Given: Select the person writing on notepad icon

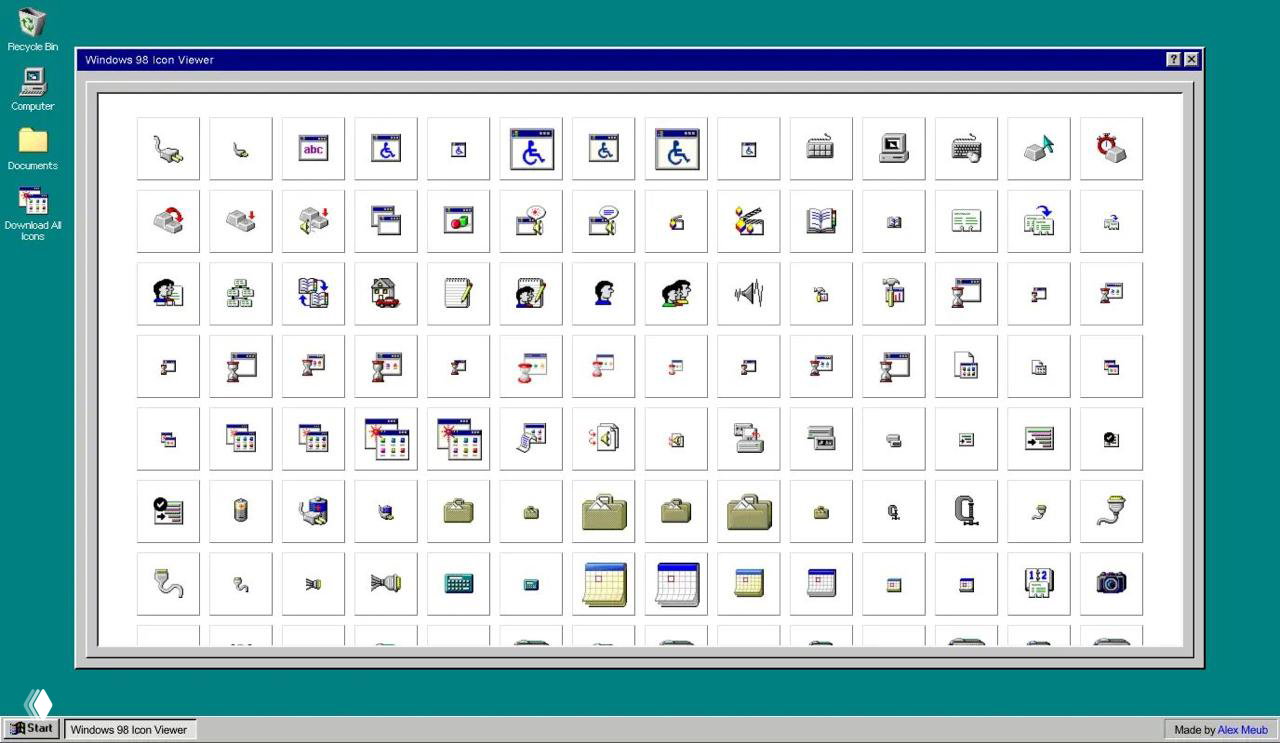Looking at the screenshot, I should click(531, 294).
